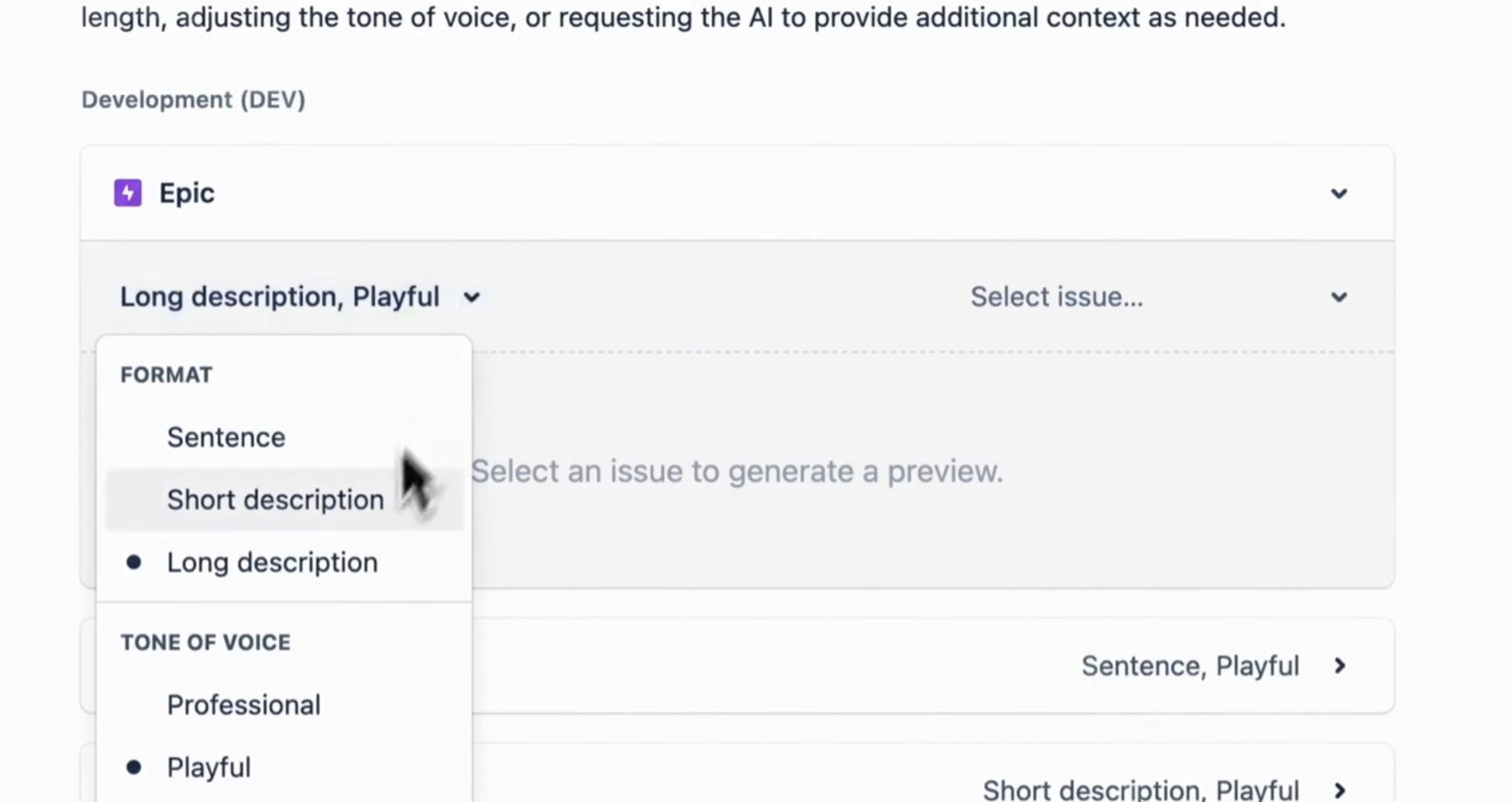Image resolution: width=1512 pixels, height=802 pixels.
Task: Click the small arrow beside Long description, Playful
Action: click(472, 297)
